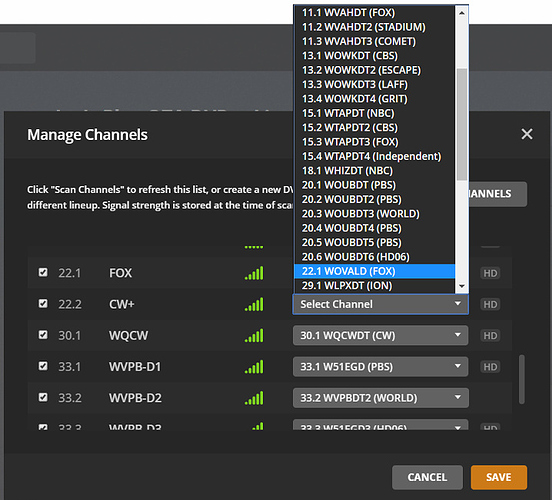
Task: Click the HD badge for channel 30.1
Action: click(x=490, y=336)
